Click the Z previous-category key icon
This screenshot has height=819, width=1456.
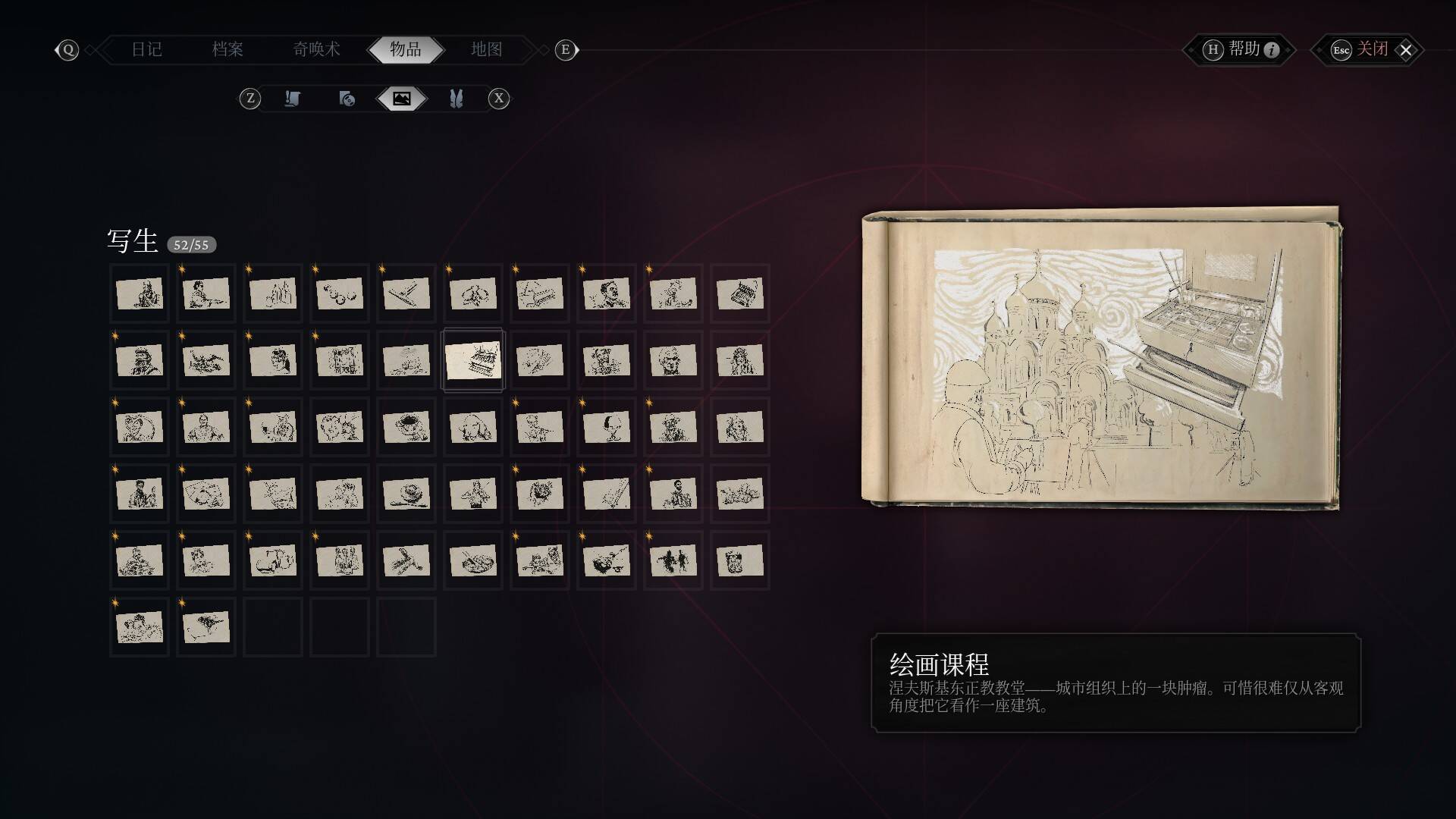[x=250, y=99]
